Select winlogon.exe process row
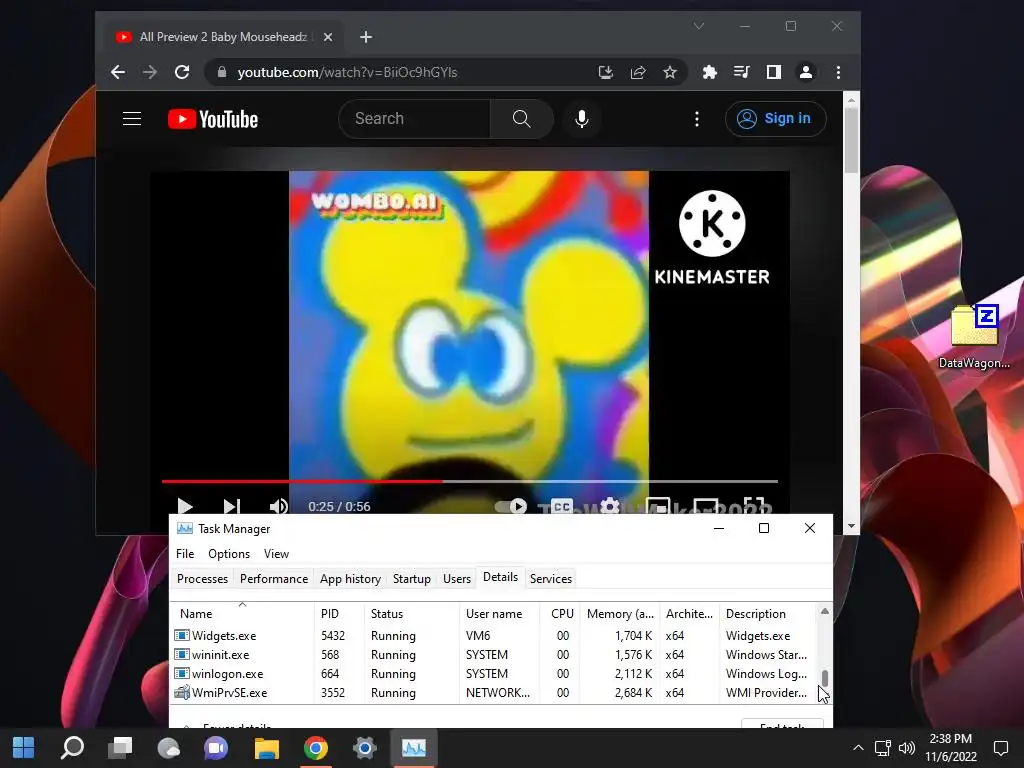 [493, 673]
